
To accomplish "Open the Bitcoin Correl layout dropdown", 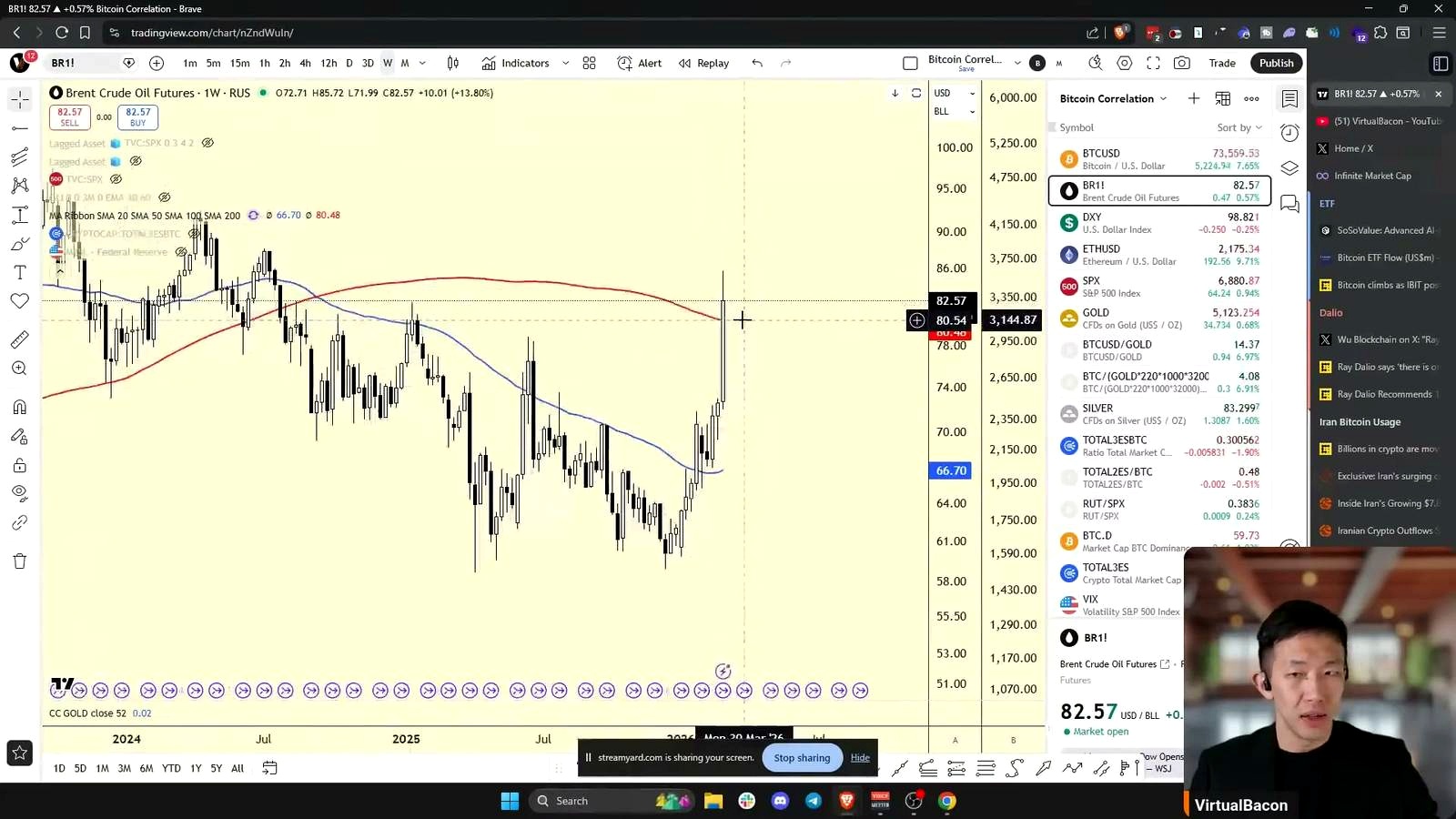I will coord(1017,63).
